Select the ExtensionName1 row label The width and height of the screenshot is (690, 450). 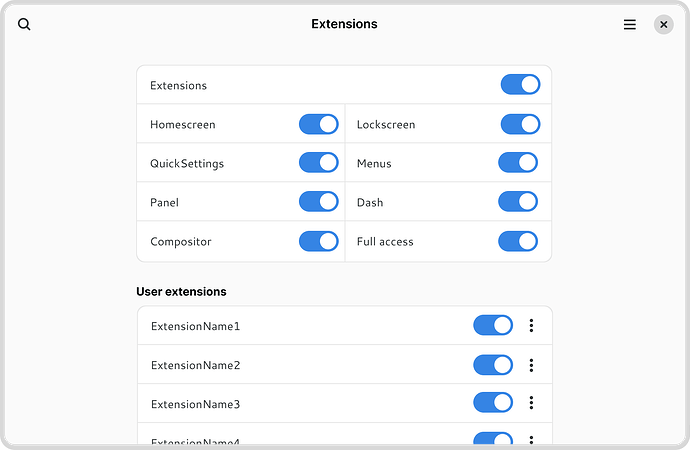click(x=195, y=326)
